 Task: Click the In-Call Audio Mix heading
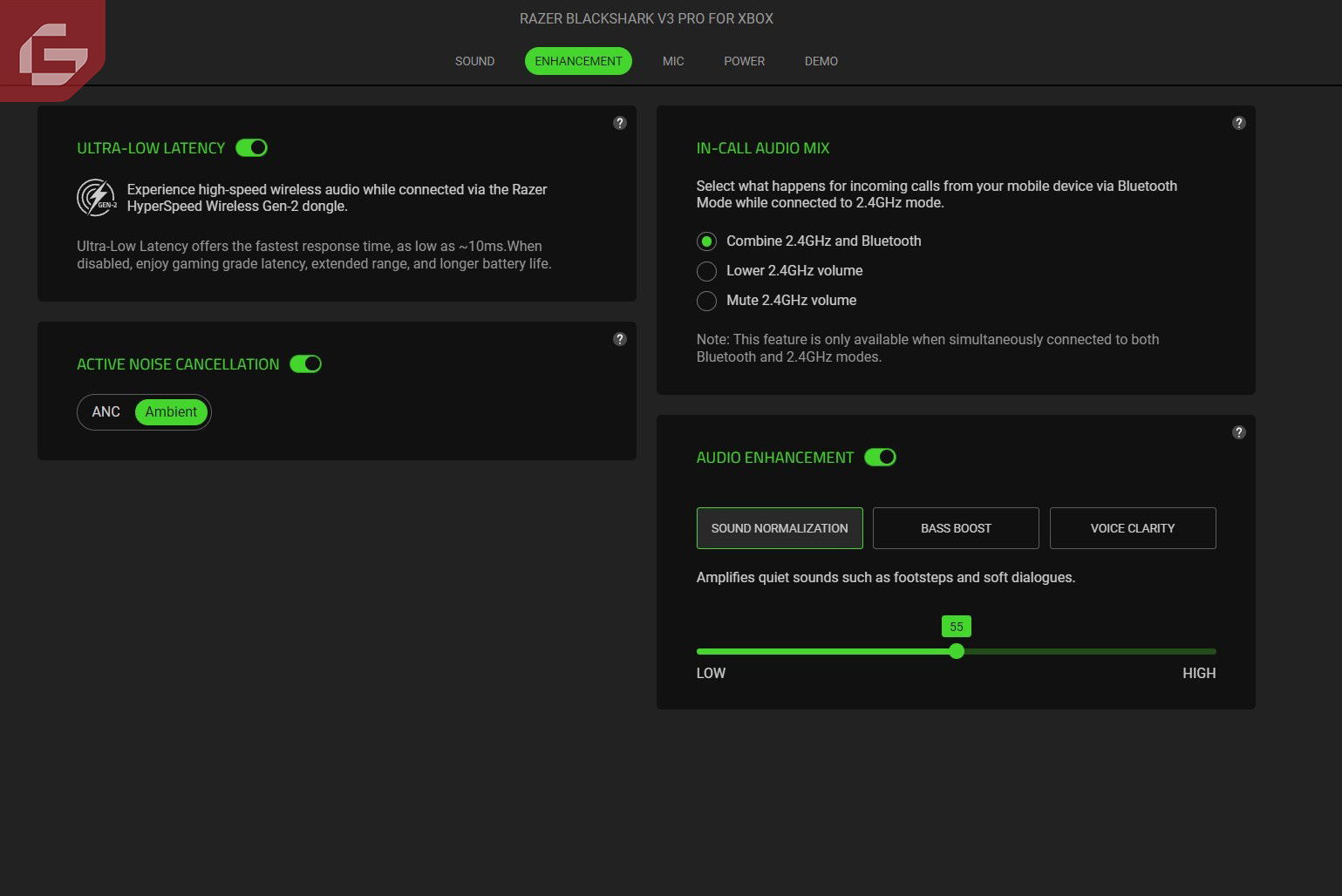coord(763,148)
